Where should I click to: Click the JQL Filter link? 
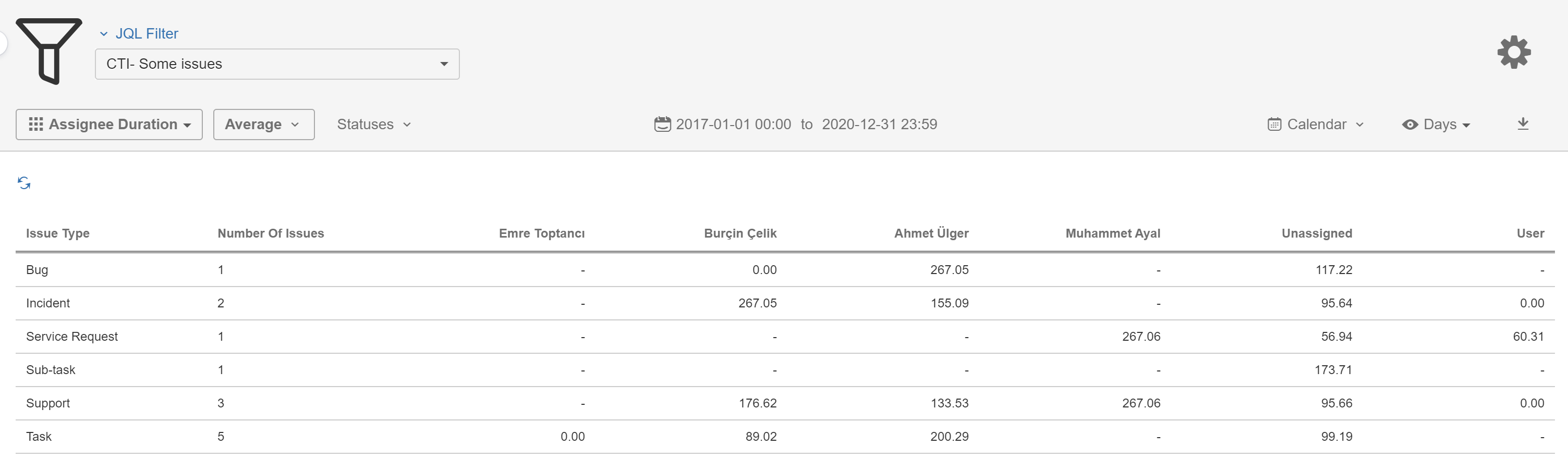click(147, 33)
